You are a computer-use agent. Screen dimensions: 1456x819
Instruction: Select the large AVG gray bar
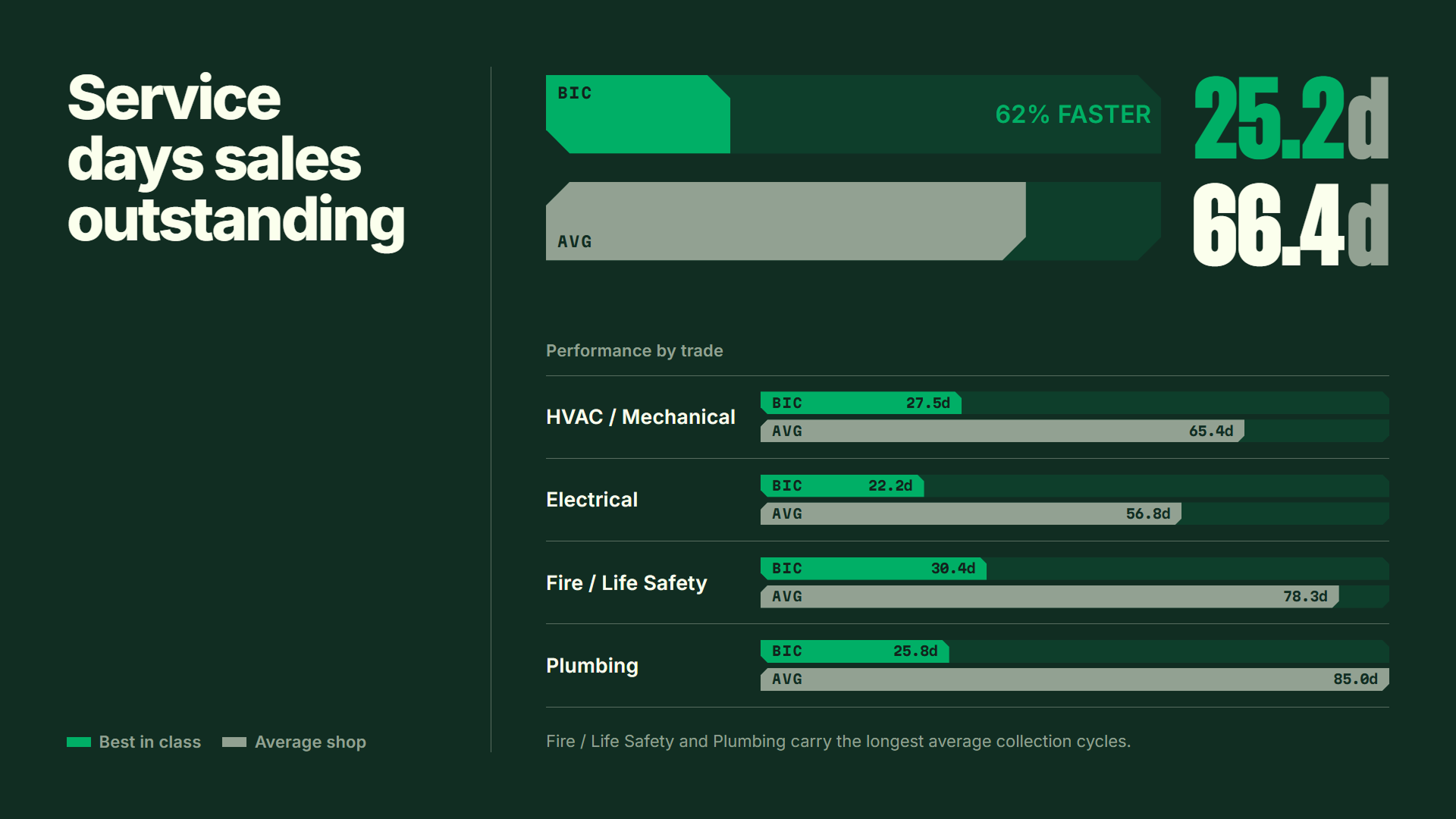click(x=786, y=221)
